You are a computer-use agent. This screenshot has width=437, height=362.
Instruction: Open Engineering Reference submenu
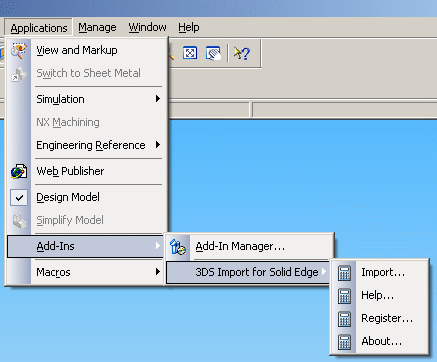pyautogui.click(x=87, y=145)
